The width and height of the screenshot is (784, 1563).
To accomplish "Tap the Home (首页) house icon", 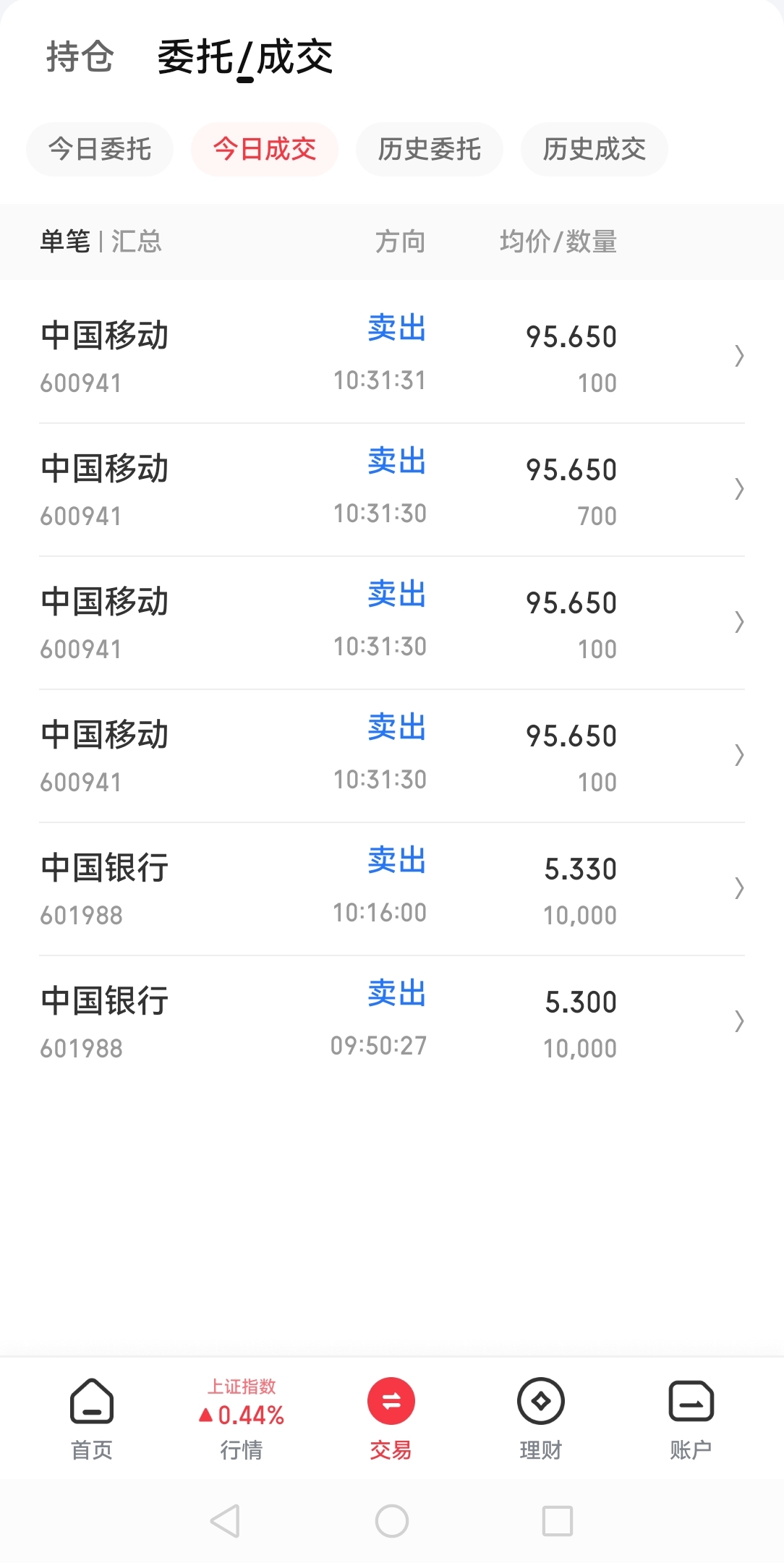I will click(92, 1401).
